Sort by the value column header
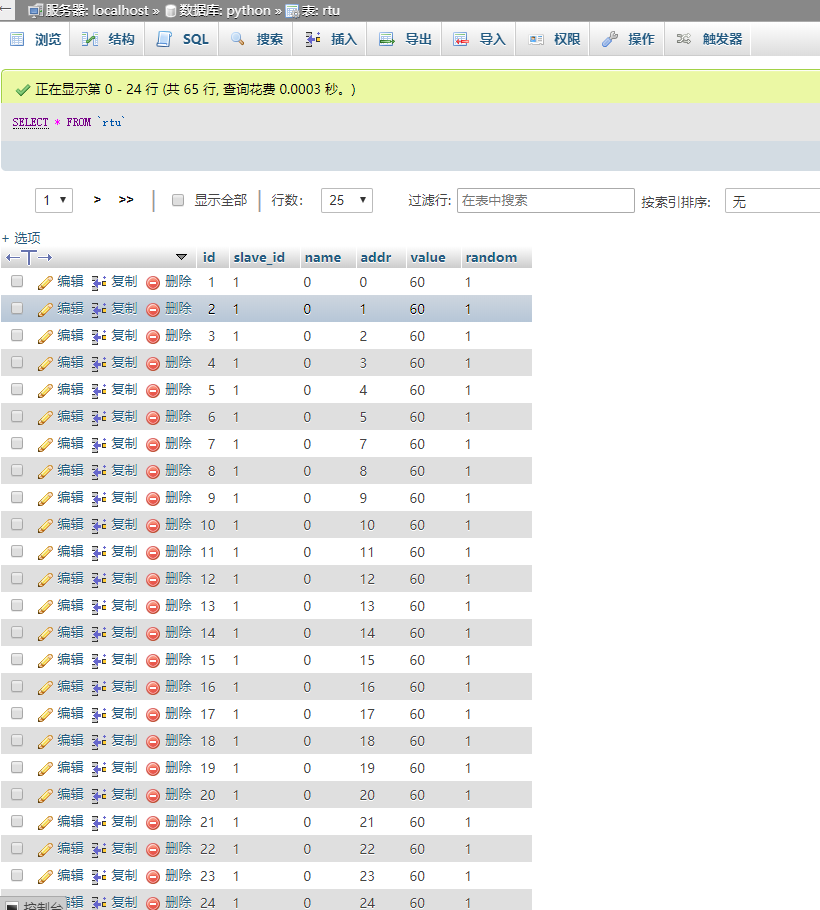Viewport: 820px width, 910px height. [428, 257]
